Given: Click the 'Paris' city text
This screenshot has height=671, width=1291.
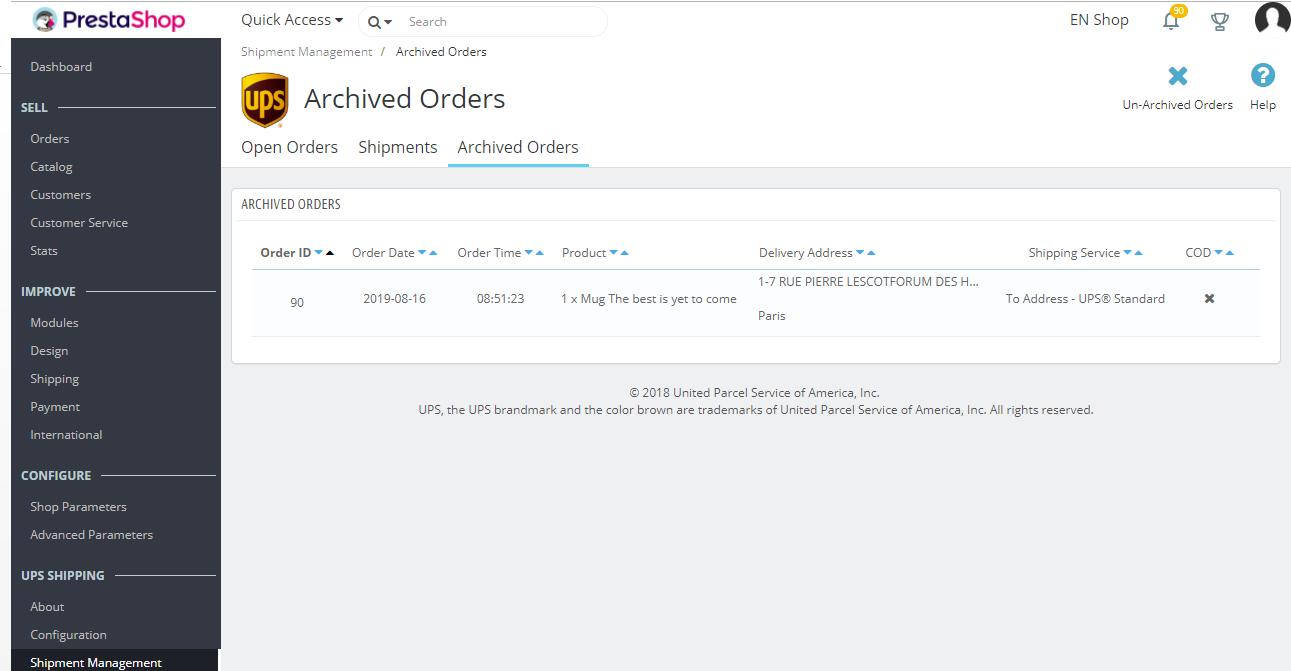Looking at the screenshot, I should 772,316.
